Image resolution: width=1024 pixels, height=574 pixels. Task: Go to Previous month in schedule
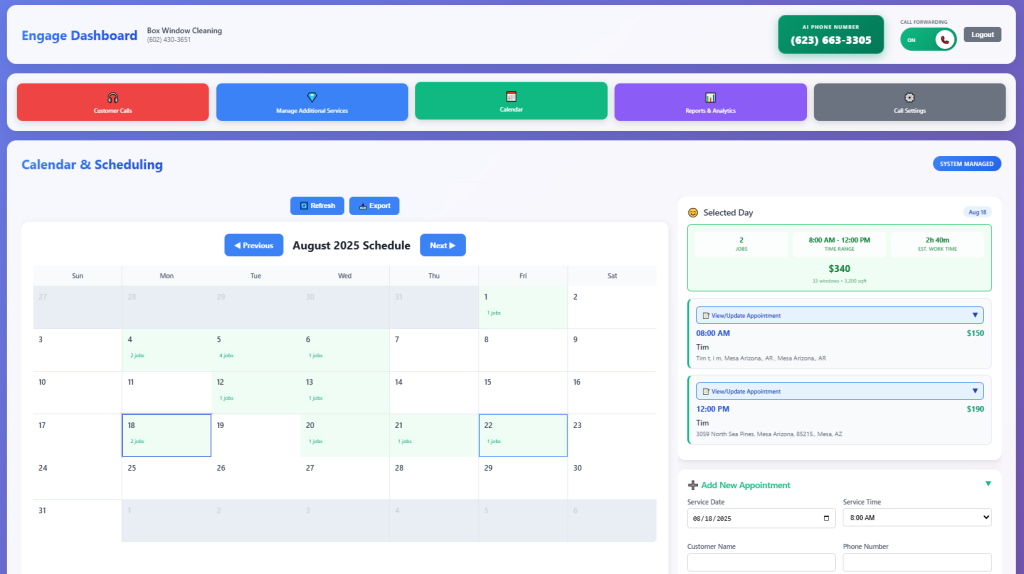pyautogui.click(x=254, y=245)
